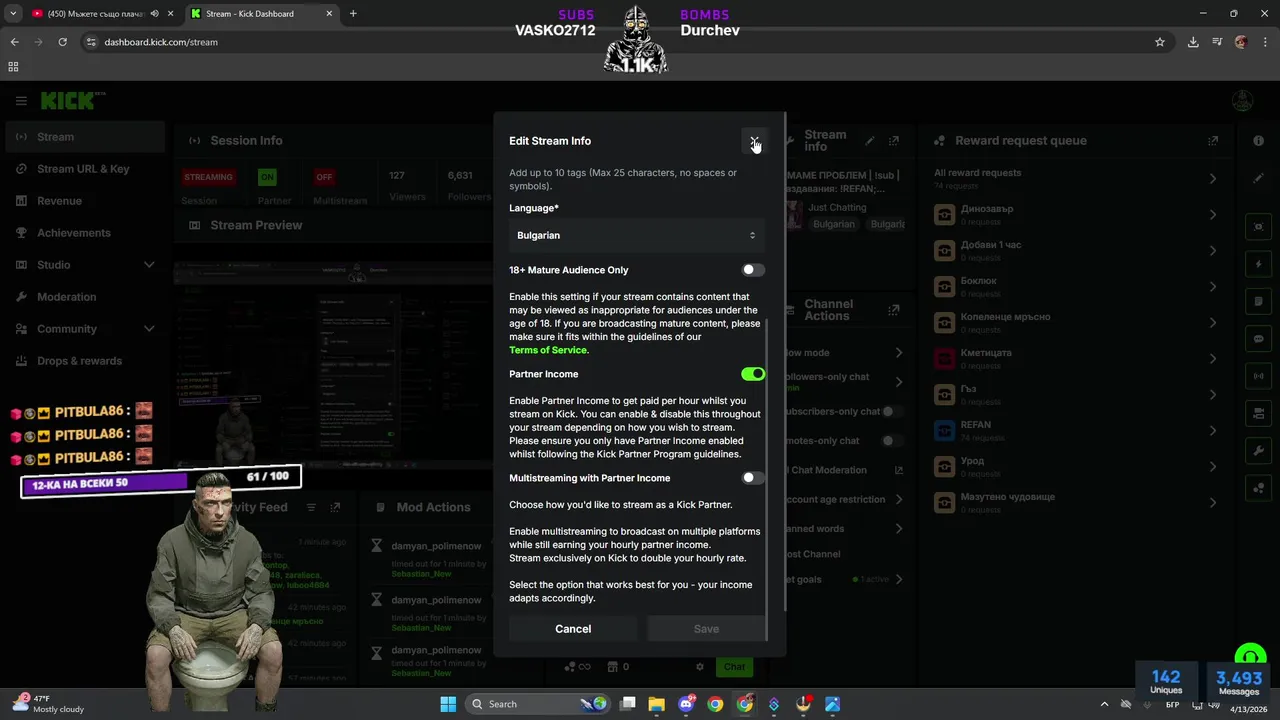
Task: Pop out the Activity Feed panel
Action: pos(336,508)
